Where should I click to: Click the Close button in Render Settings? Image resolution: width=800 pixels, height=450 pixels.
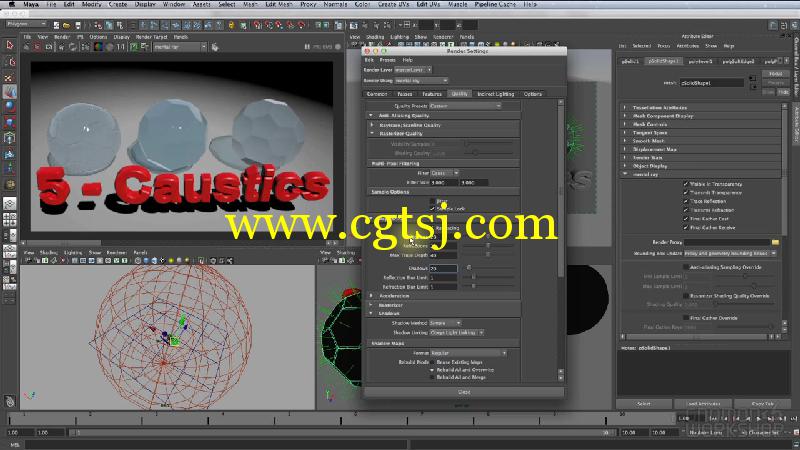click(x=464, y=392)
